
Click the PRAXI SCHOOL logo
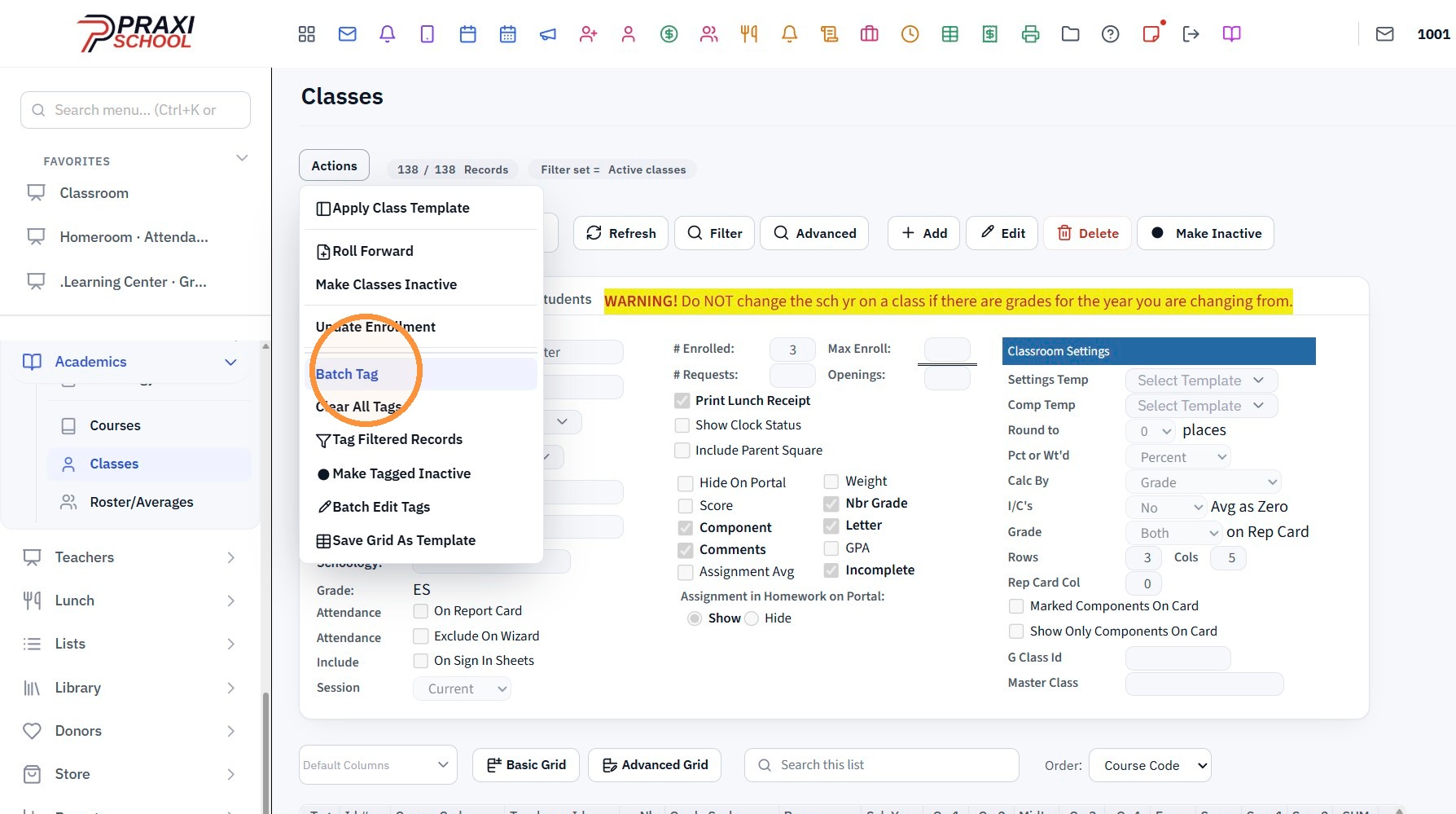pos(136,33)
